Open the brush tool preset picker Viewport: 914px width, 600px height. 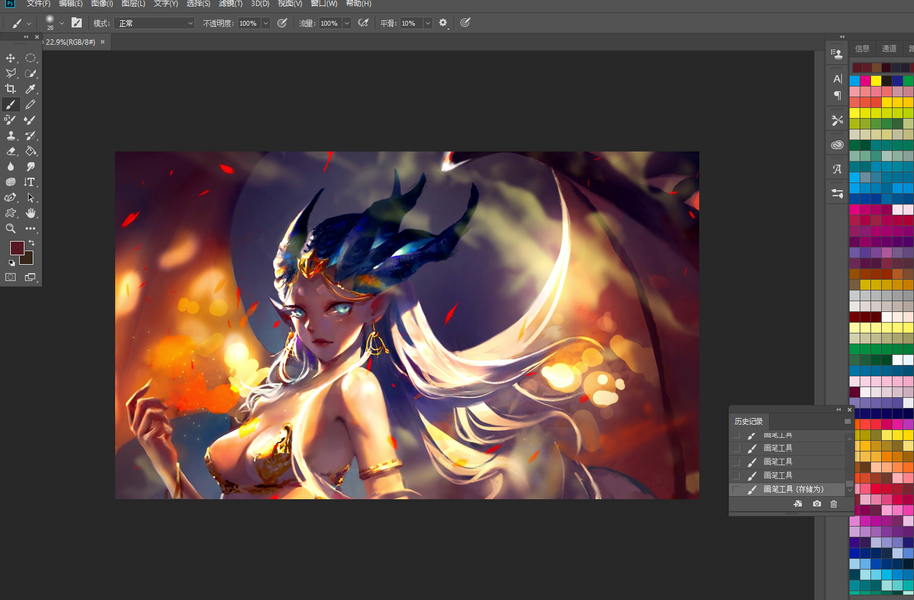click(21, 23)
